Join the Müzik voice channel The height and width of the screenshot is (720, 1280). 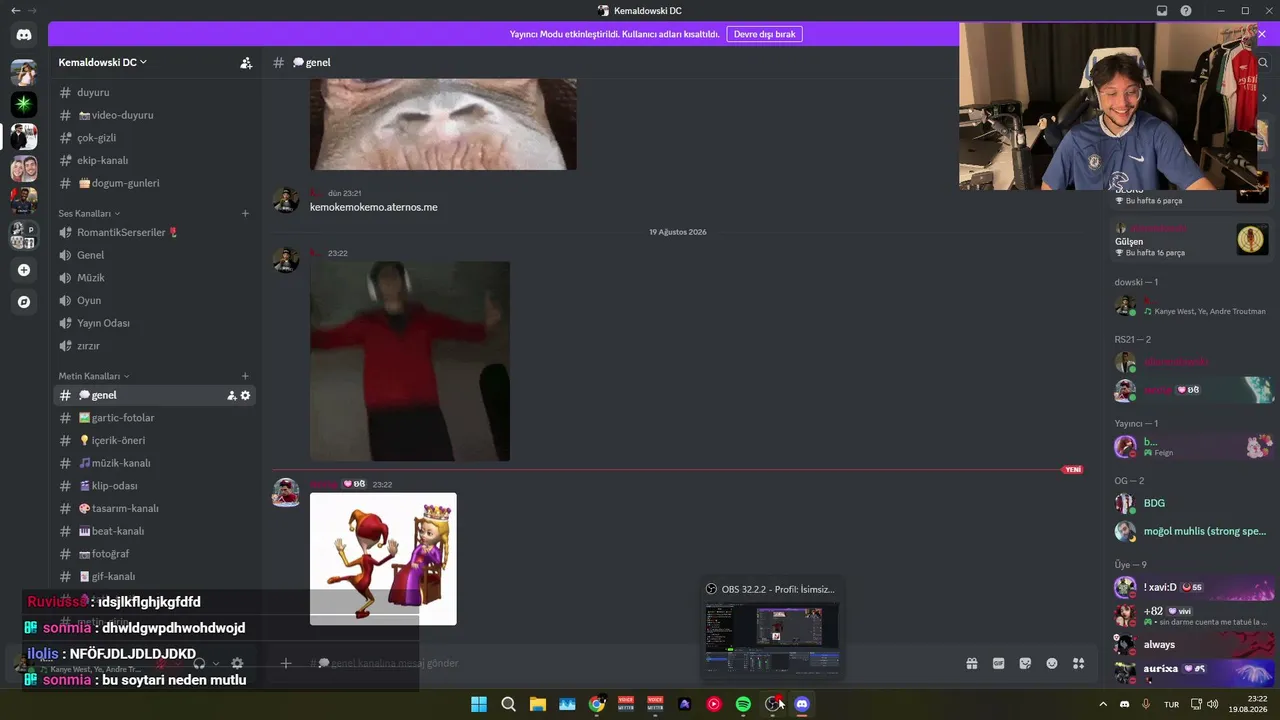coord(155,278)
